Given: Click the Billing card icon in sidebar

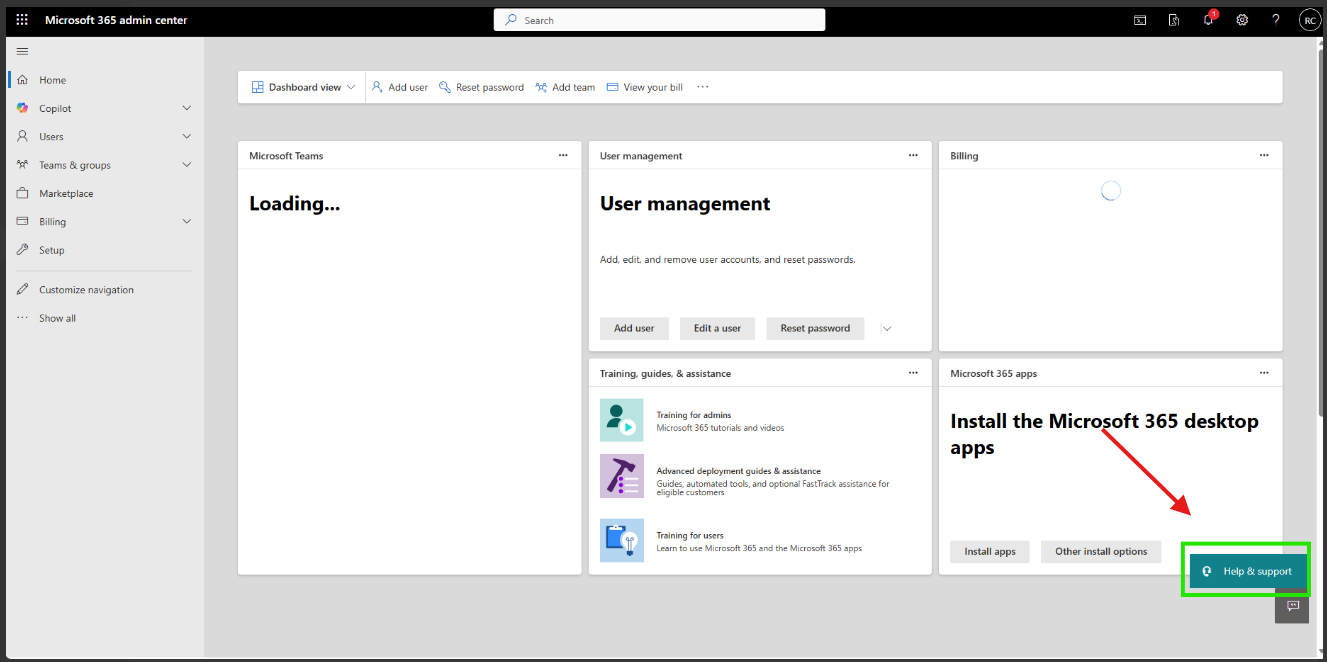Looking at the screenshot, I should coord(22,222).
